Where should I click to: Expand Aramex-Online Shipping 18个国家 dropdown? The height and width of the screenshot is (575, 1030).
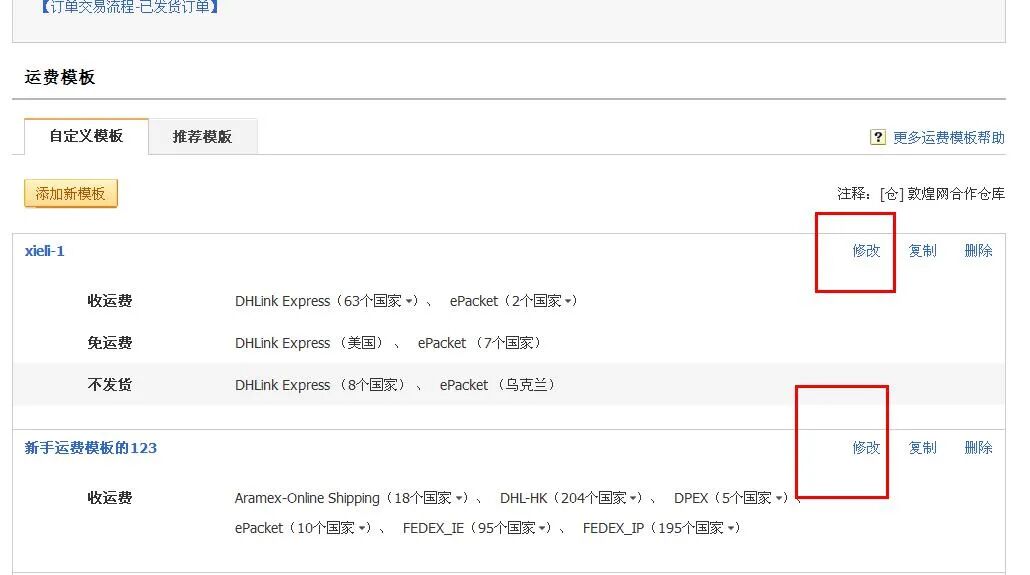459,498
